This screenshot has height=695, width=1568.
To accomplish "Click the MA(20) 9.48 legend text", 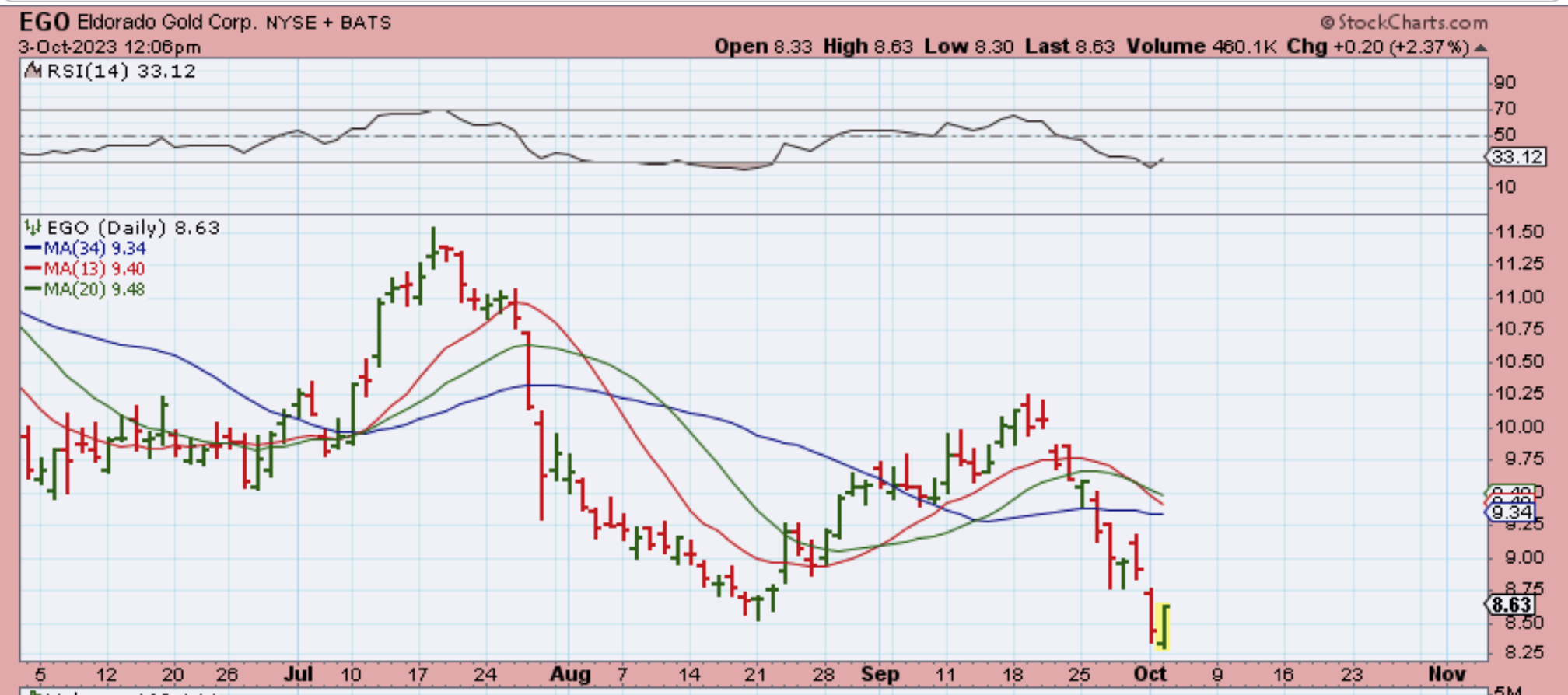I will tap(95, 288).
